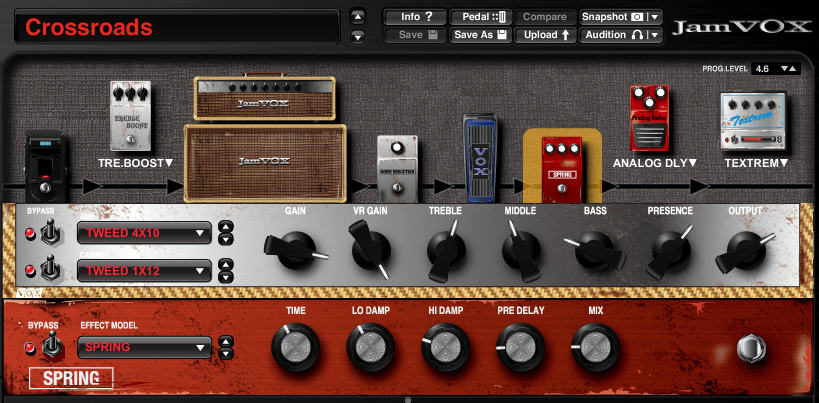Select next reverb model down arrow

225,354
